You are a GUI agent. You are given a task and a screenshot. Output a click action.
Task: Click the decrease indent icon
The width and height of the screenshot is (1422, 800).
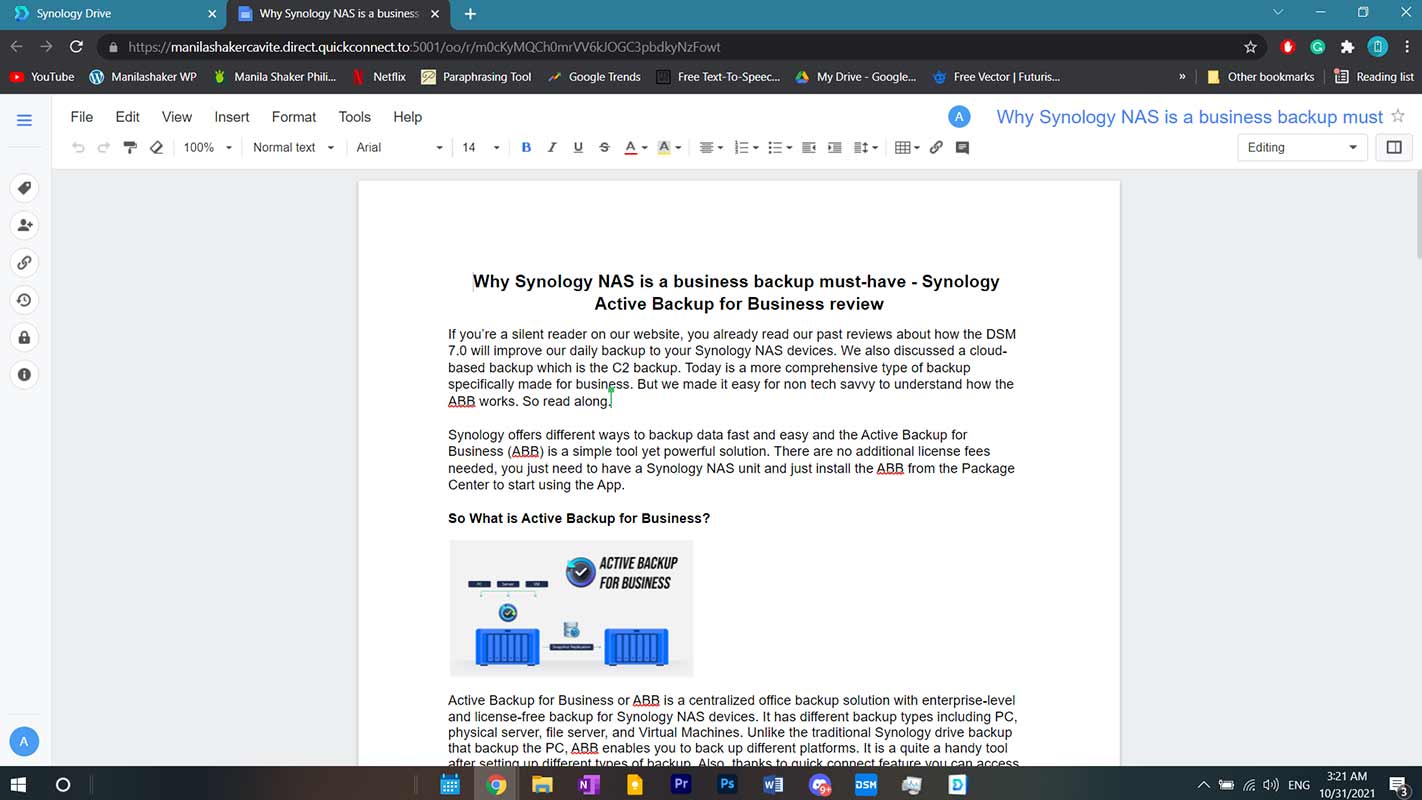[x=809, y=148]
